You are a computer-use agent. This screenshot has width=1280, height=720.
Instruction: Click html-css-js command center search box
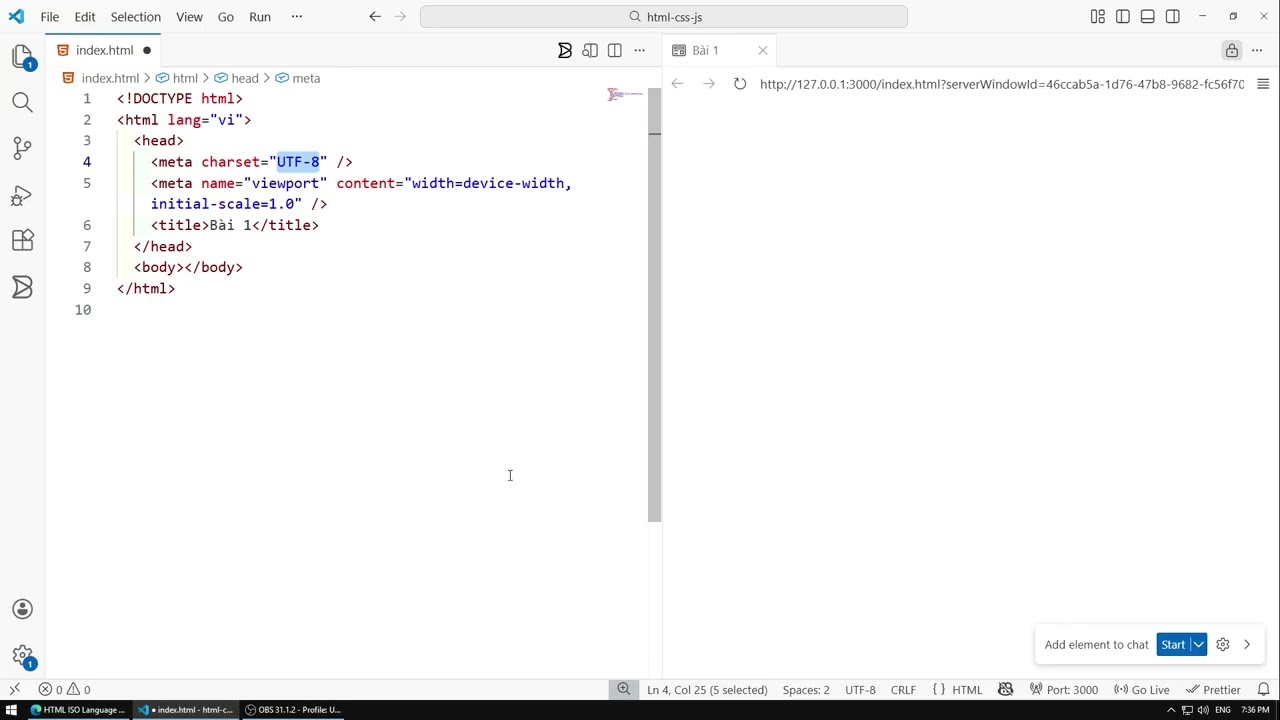tap(664, 16)
